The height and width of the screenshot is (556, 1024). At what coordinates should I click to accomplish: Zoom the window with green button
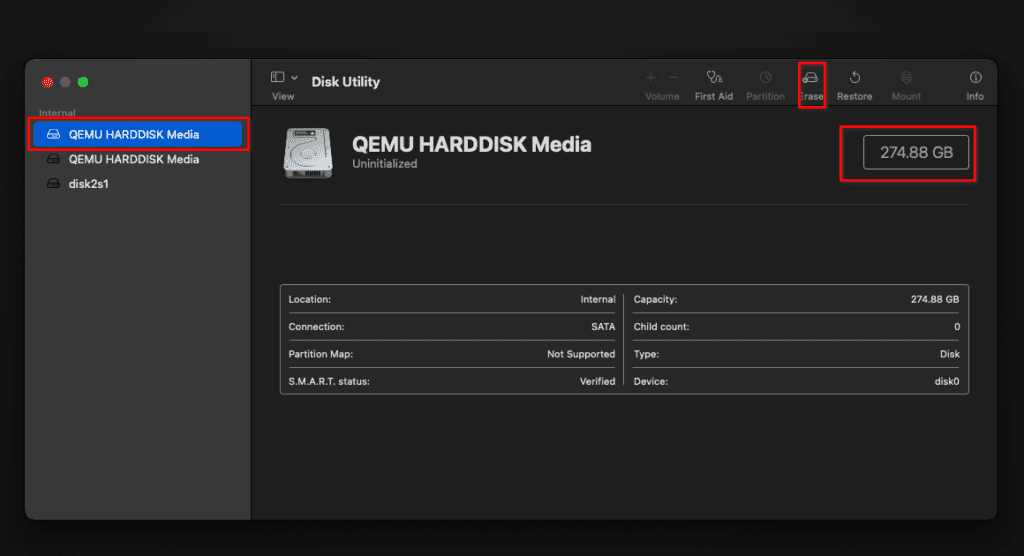click(x=83, y=82)
